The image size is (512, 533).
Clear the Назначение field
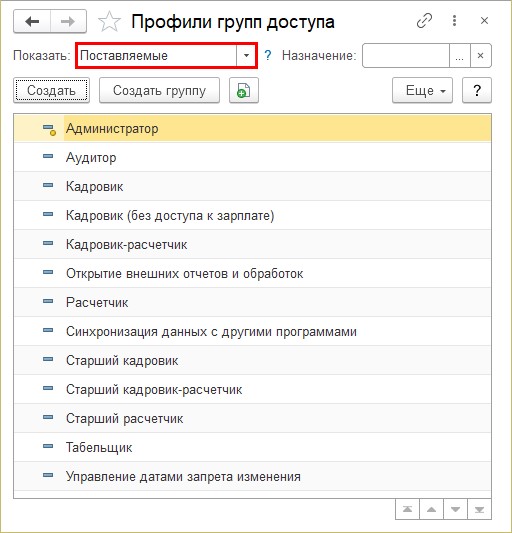pyautogui.click(x=481, y=55)
